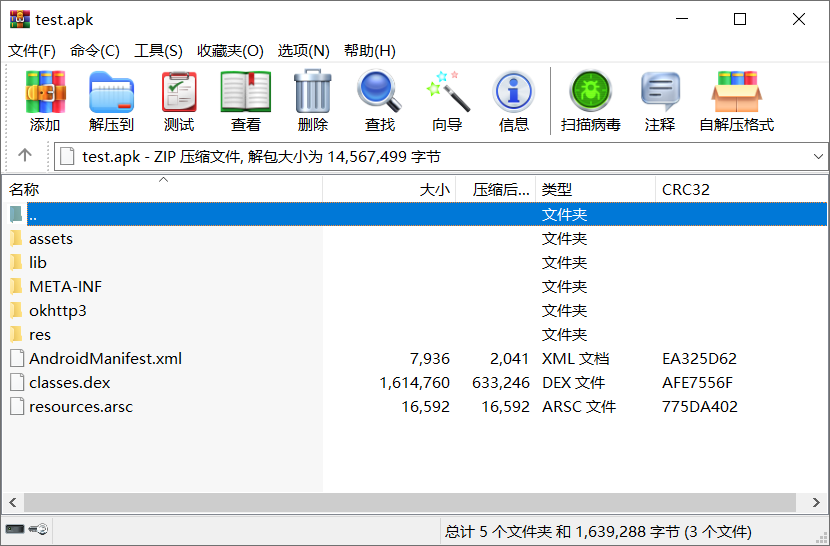
Task: Select the 'resources.arsc' file name
Action: point(81,407)
